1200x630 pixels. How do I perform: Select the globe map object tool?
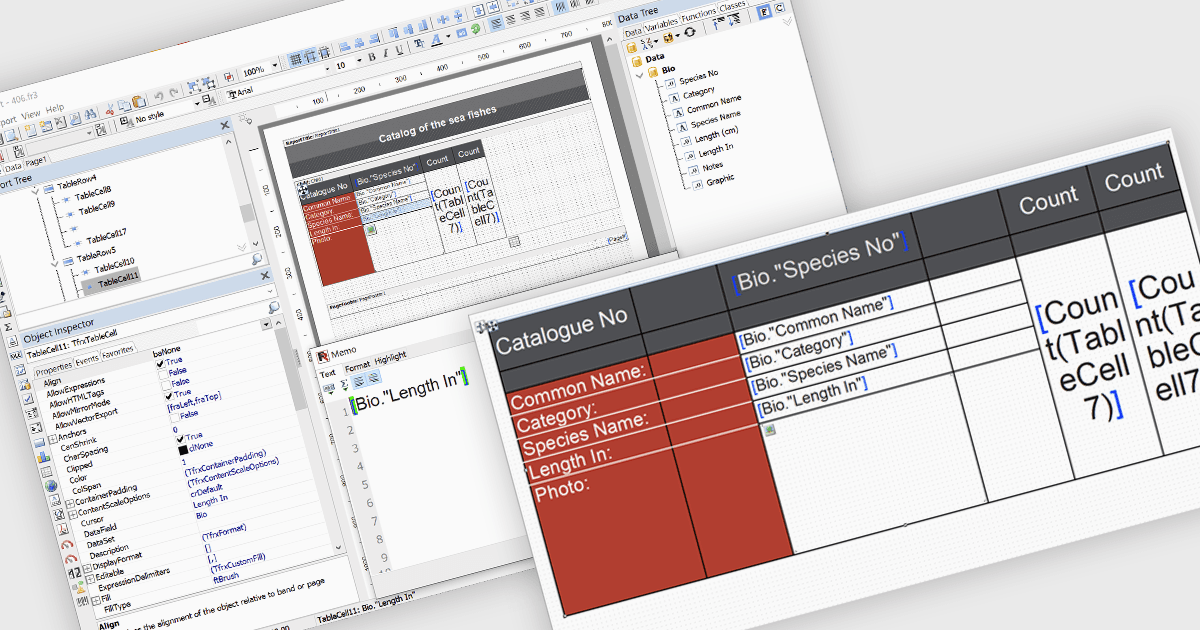click(50, 486)
